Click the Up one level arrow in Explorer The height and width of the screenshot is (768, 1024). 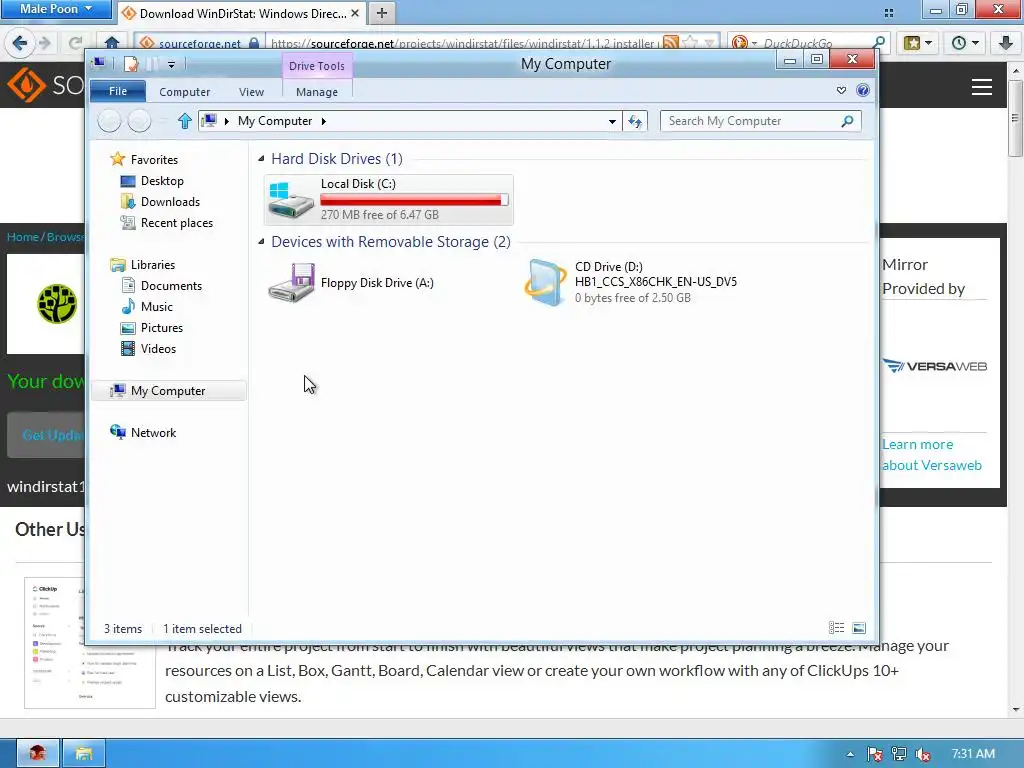(184, 121)
